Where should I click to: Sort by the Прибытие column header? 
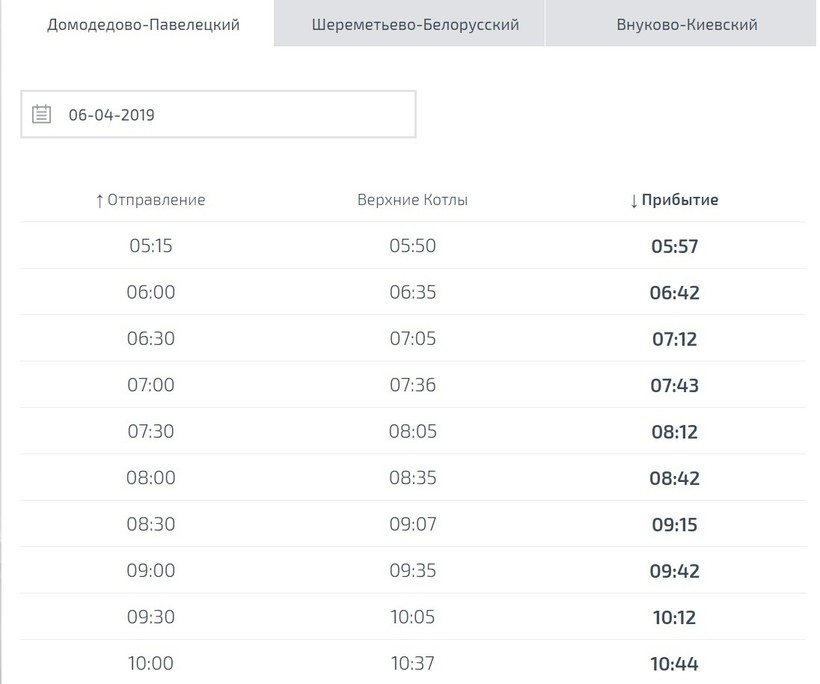pos(674,199)
